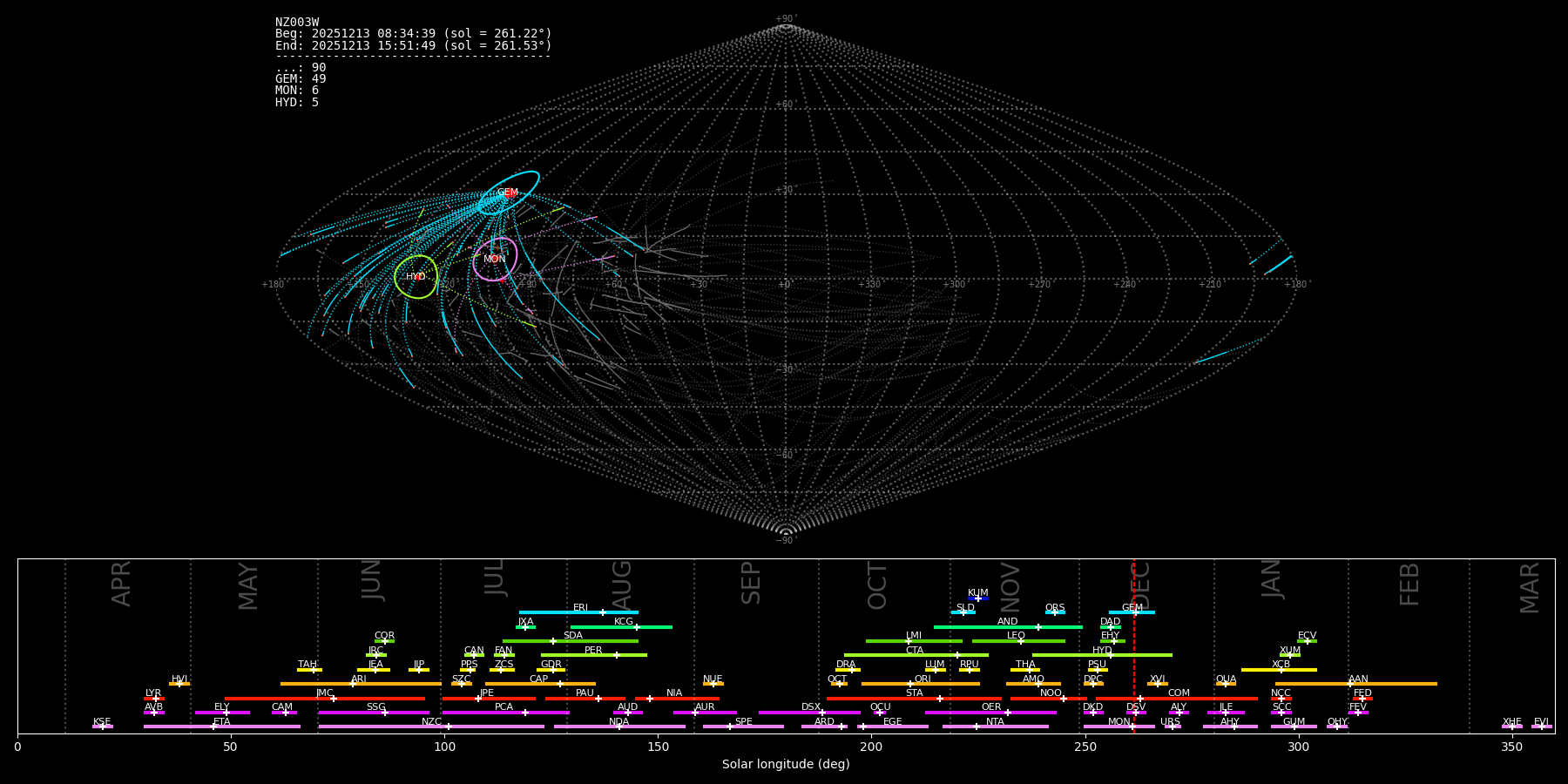Image resolution: width=1568 pixels, height=784 pixels.
Task: Click the JMC red activity bar
Action: (x=325, y=699)
